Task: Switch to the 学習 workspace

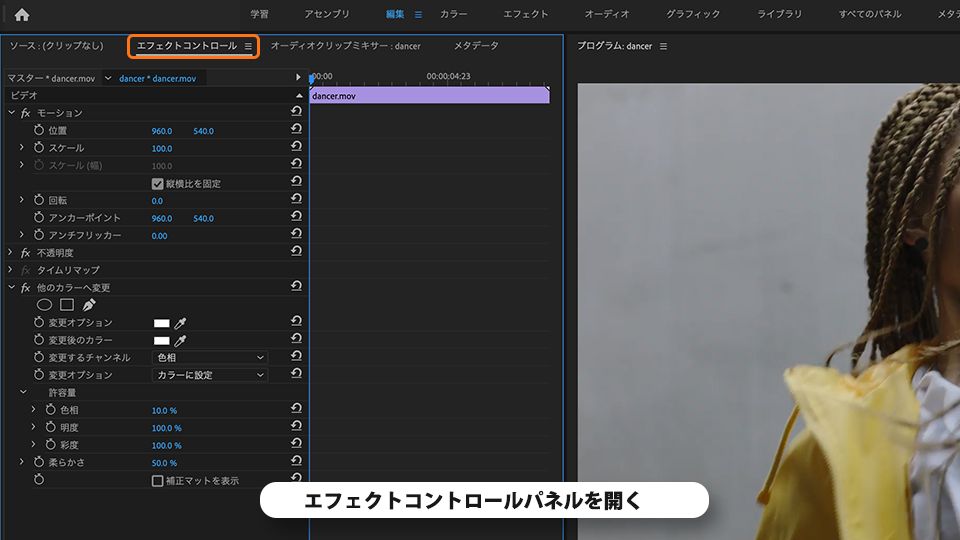Action: click(x=260, y=14)
